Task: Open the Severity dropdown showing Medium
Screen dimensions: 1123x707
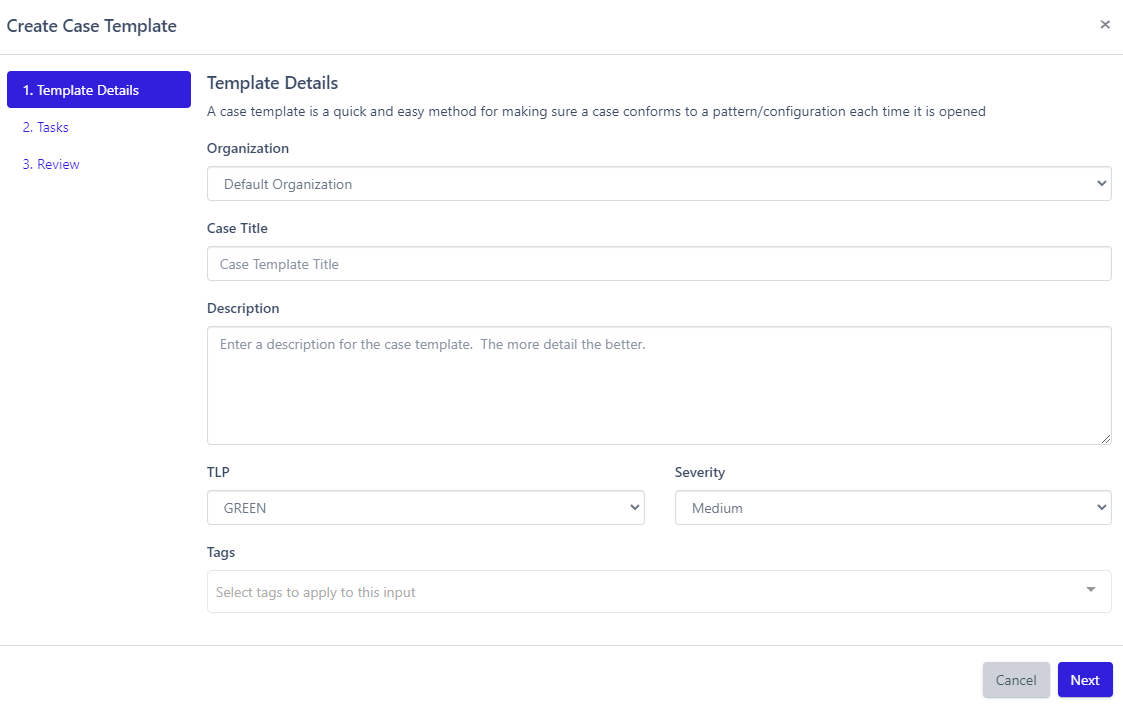Action: (893, 508)
